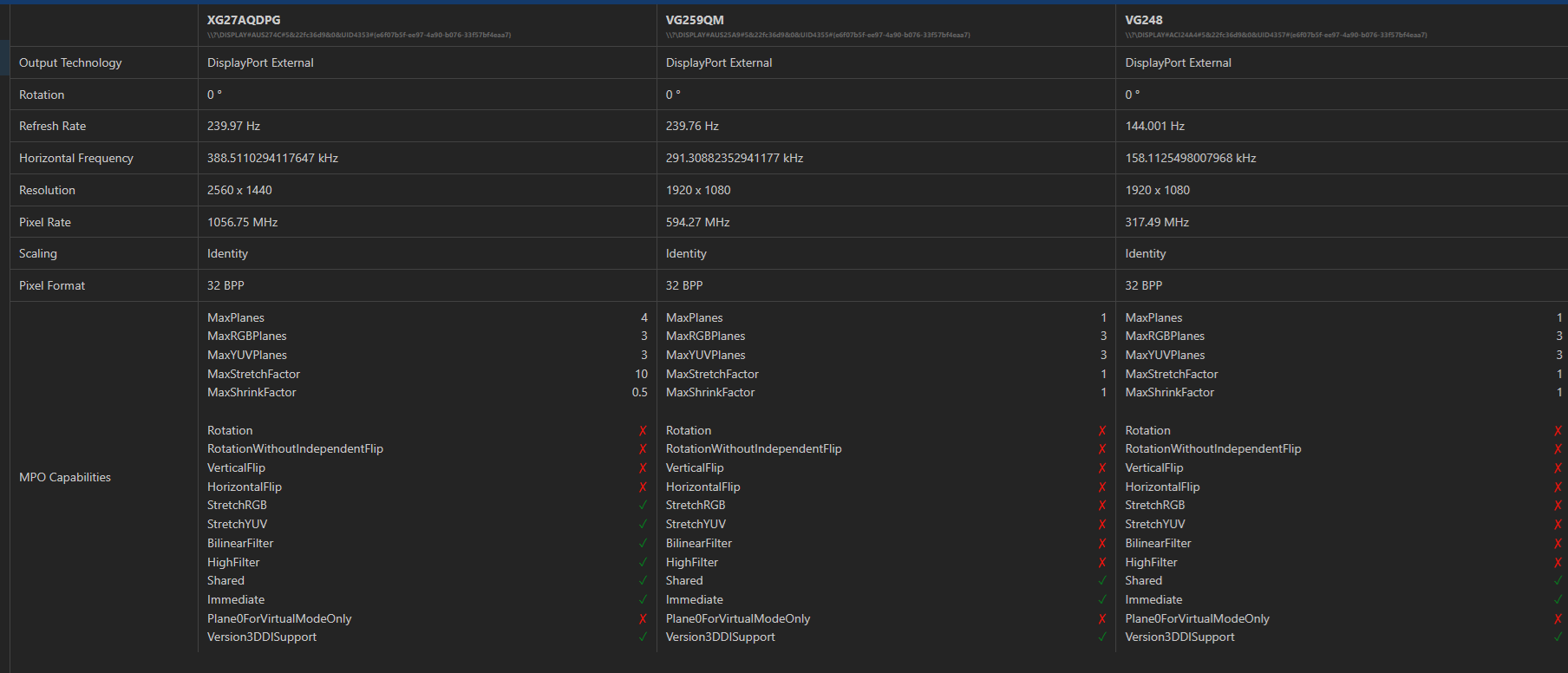Click the Pixel Format row label
The height and width of the screenshot is (673, 1568).
52,285
